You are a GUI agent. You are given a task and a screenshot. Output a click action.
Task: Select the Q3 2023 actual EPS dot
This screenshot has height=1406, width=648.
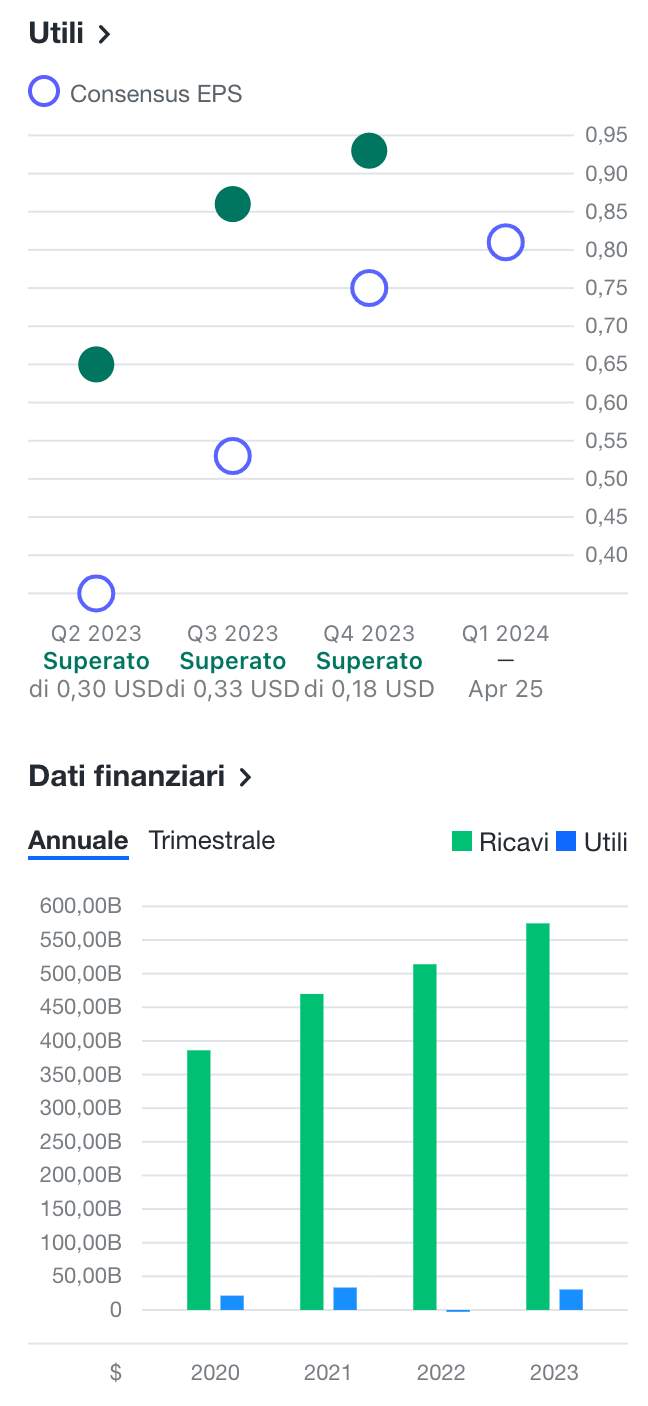tap(231, 205)
